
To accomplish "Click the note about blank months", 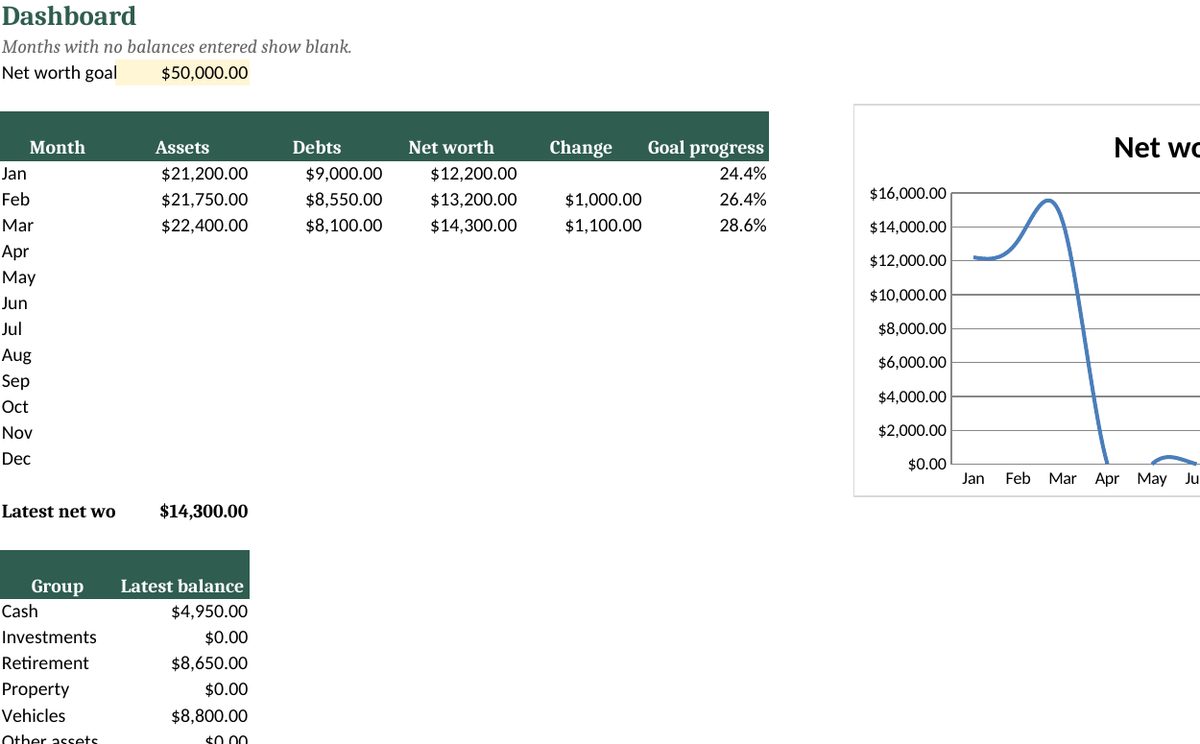I will (177, 46).
